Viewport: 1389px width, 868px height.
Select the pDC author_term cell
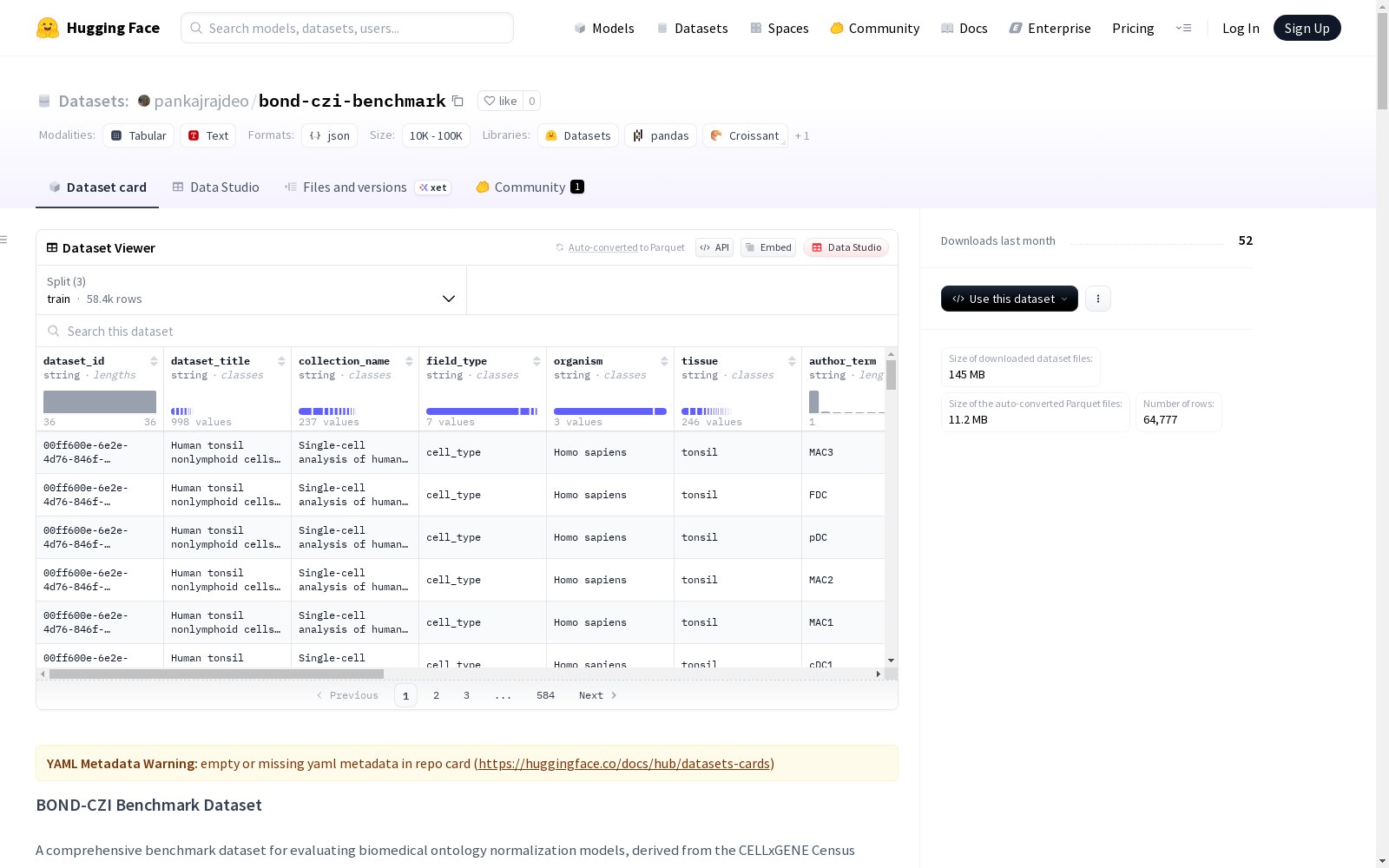coord(843,537)
